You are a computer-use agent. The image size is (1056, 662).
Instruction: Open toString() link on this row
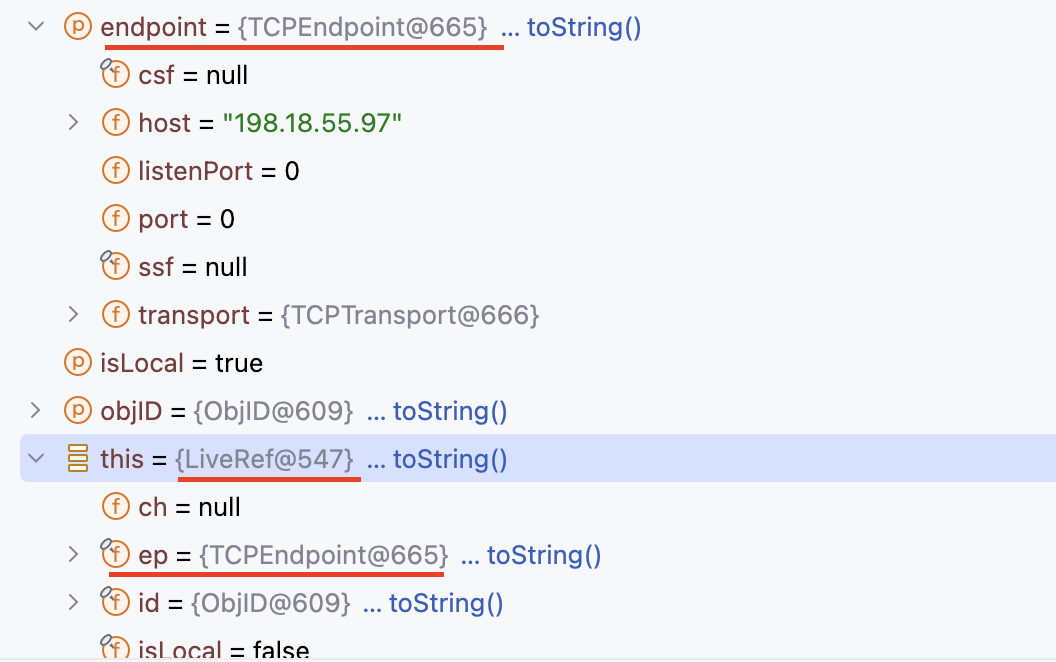(x=437, y=459)
